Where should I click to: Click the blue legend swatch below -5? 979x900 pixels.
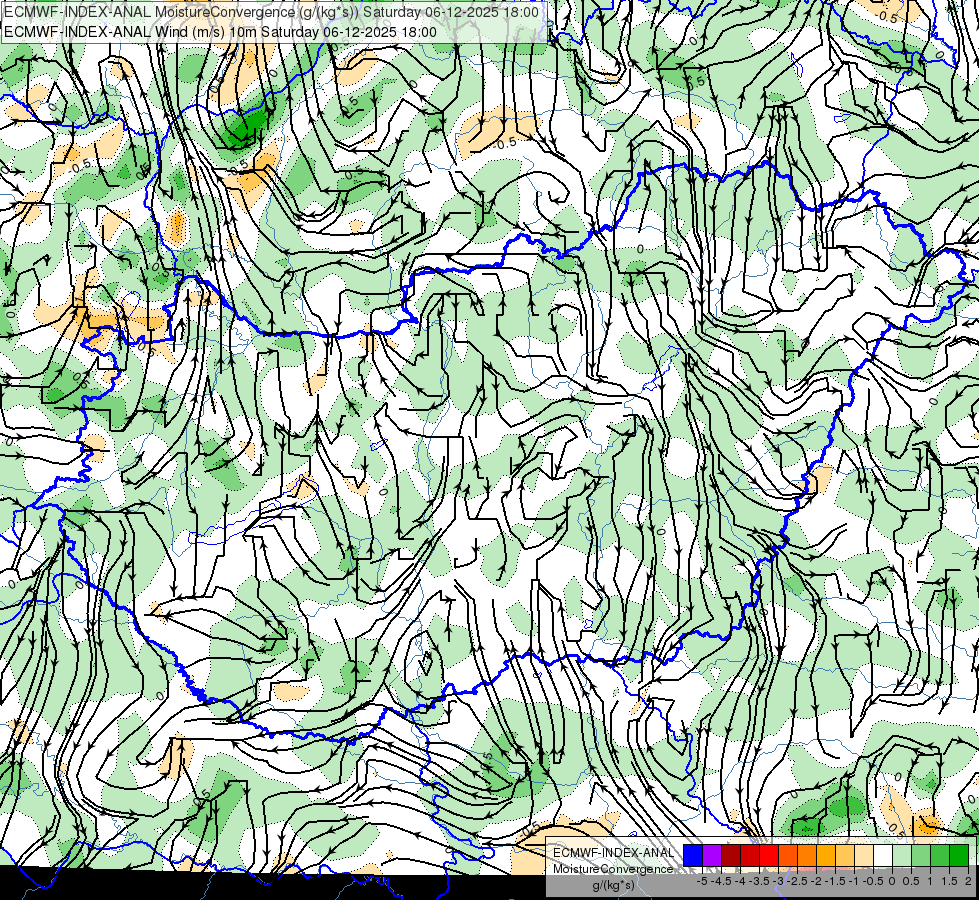[693, 855]
